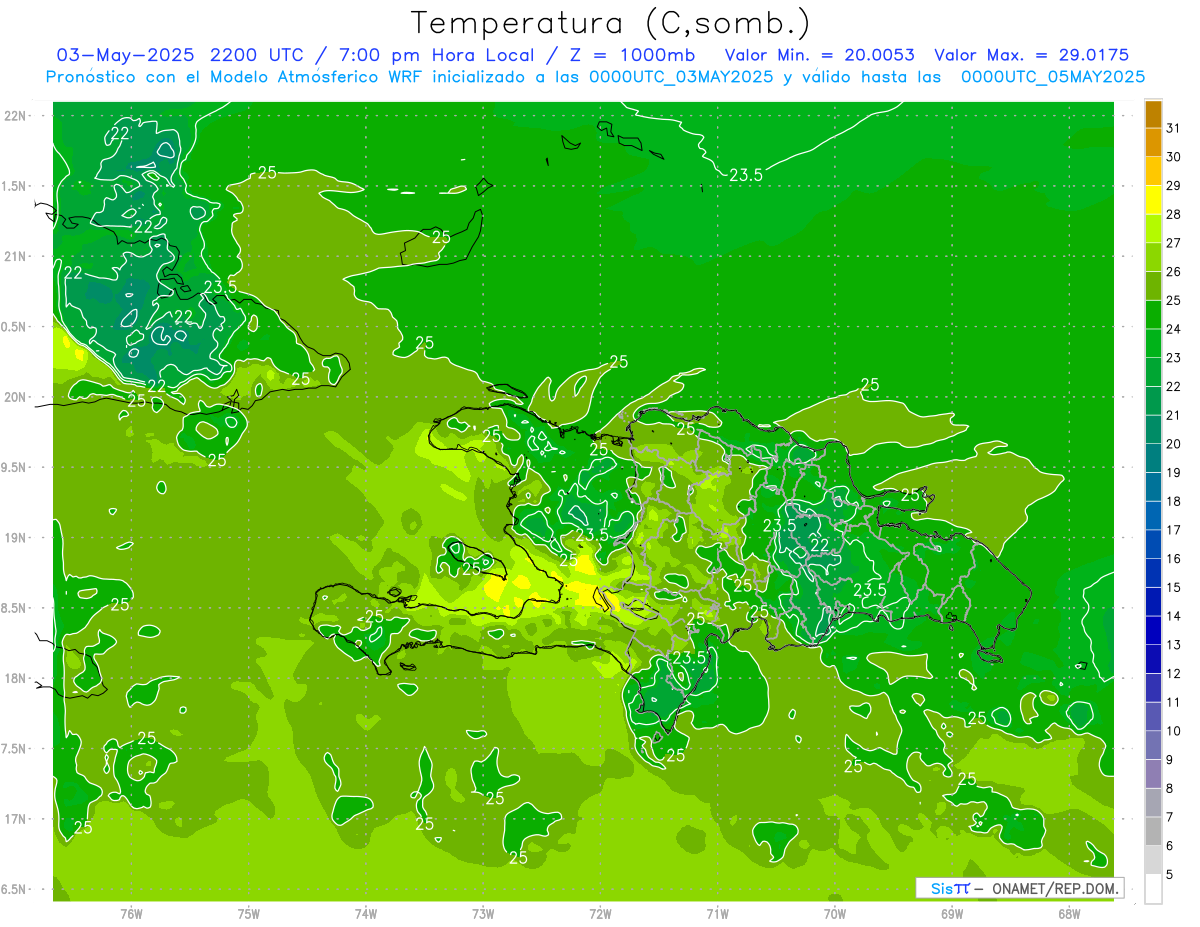Click the '18' color scale label
The height and width of the screenshot is (927, 1200).
[1173, 501]
